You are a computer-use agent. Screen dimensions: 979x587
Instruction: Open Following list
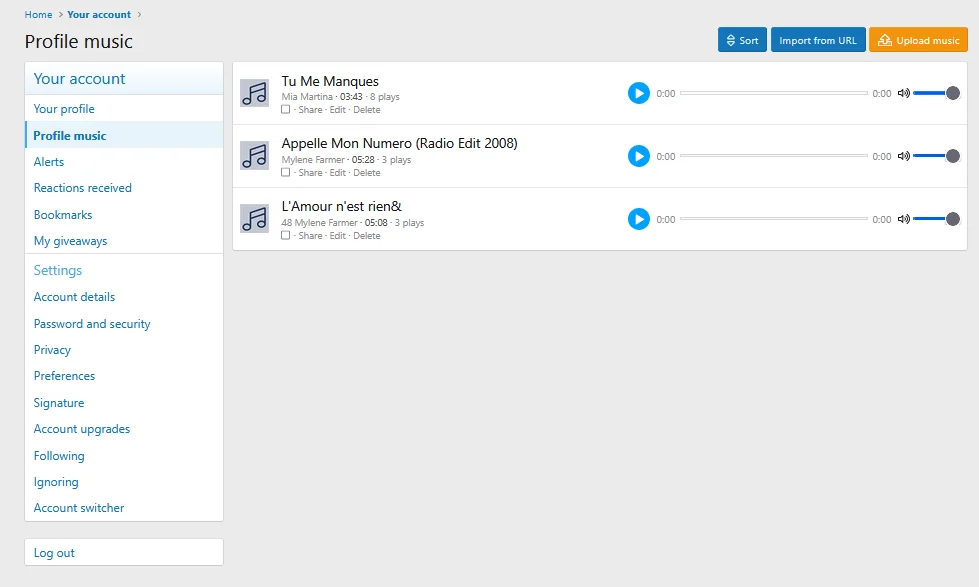click(124, 456)
